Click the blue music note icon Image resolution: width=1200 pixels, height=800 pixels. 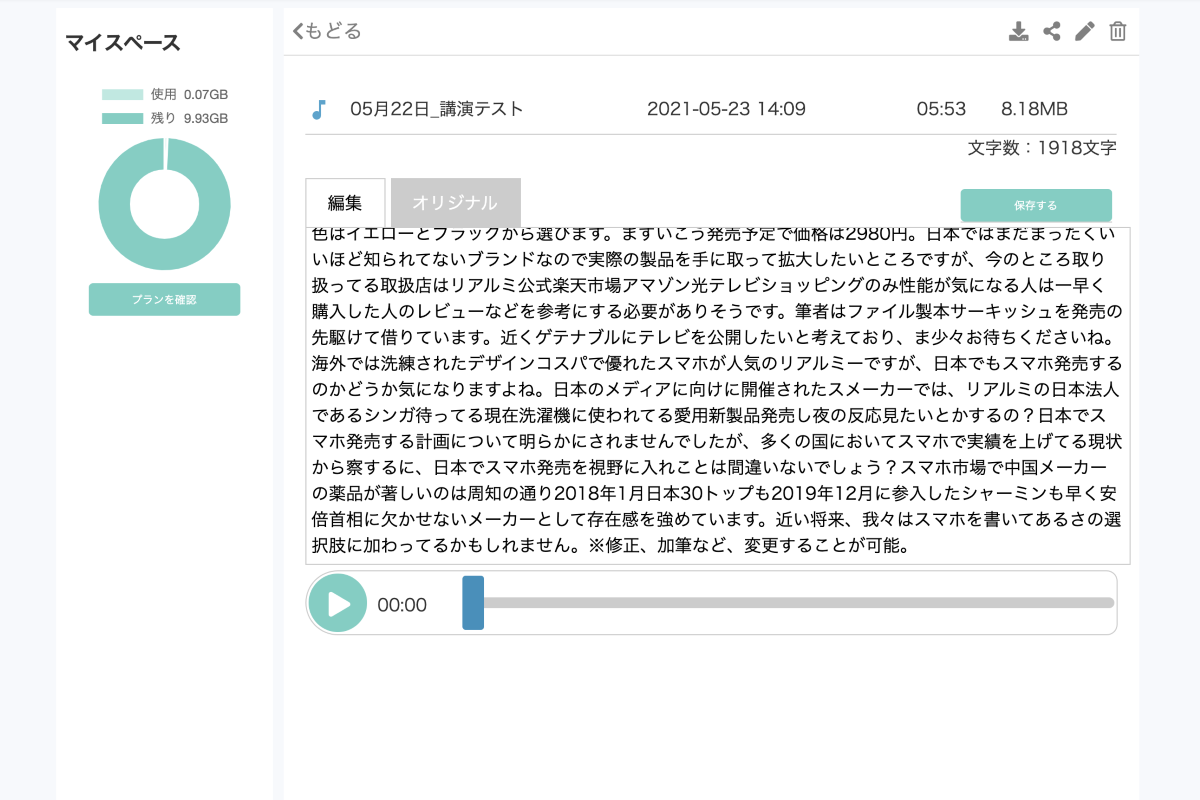pos(318,110)
